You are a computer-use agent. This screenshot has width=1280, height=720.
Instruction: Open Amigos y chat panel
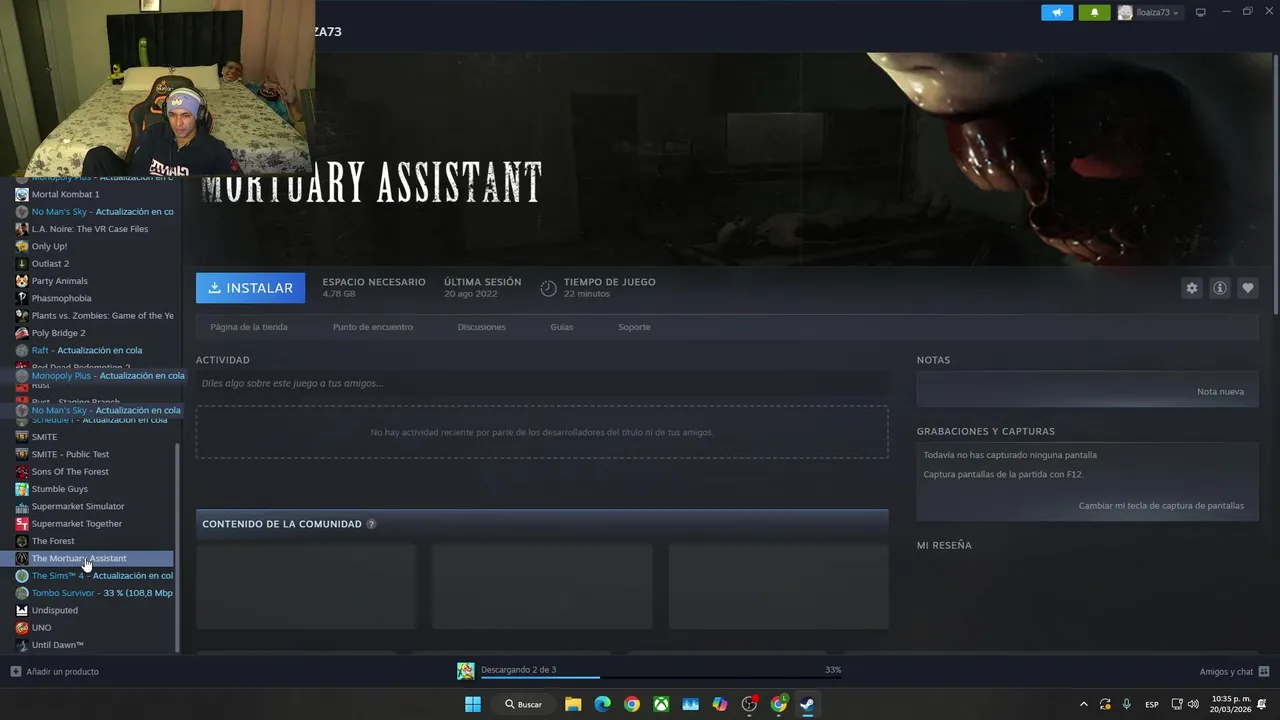tap(1235, 671)
